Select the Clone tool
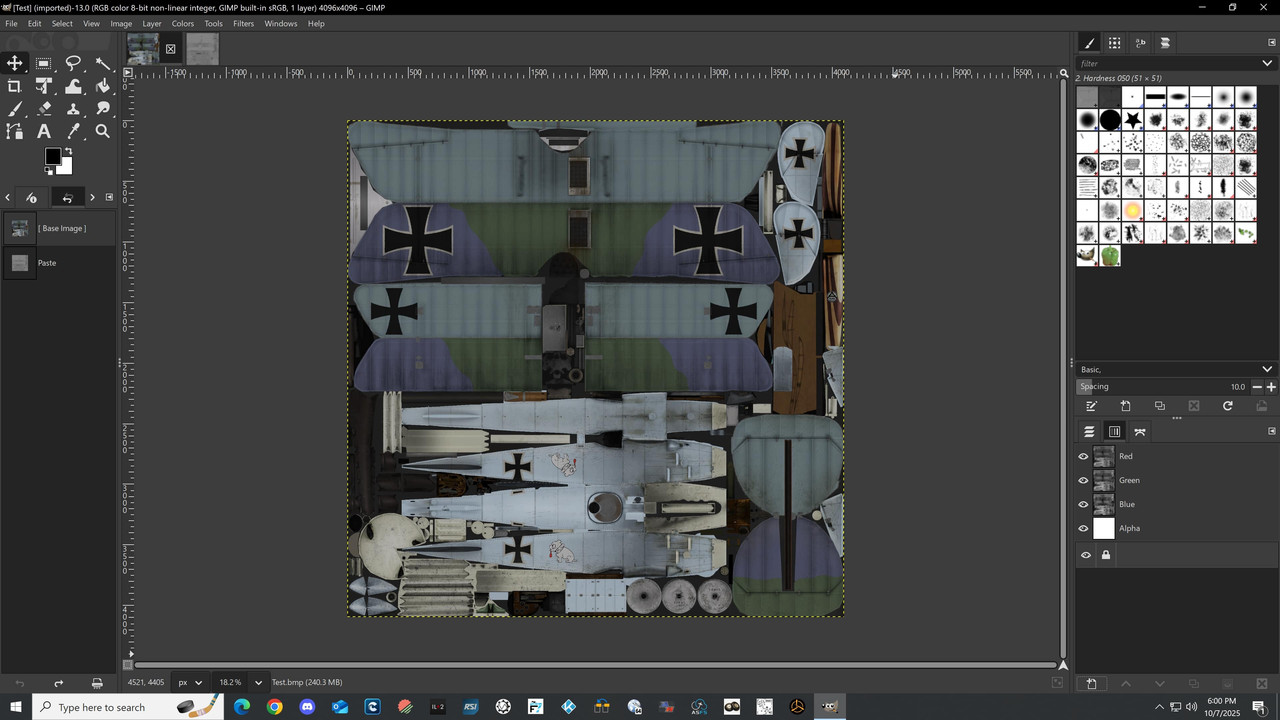The height and width of the screenshot is (720, 1280). 73,107
